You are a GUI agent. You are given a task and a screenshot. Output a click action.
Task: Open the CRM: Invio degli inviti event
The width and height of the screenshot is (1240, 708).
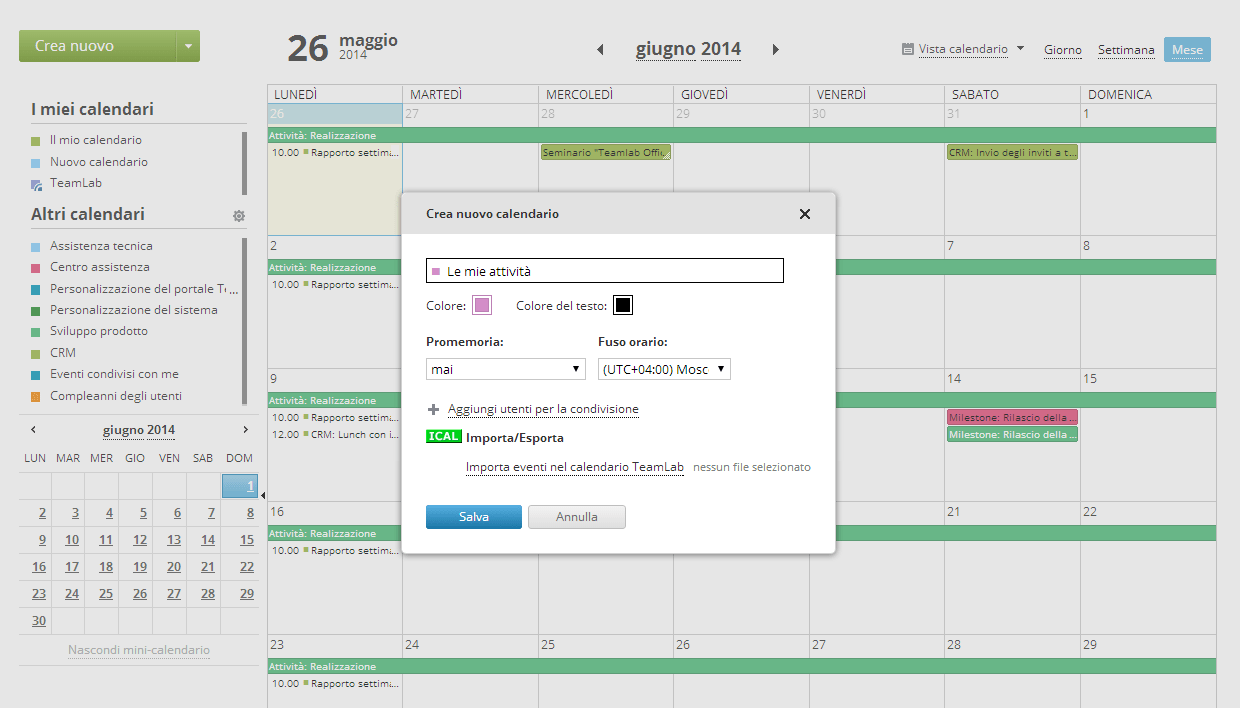point(1012,153)
